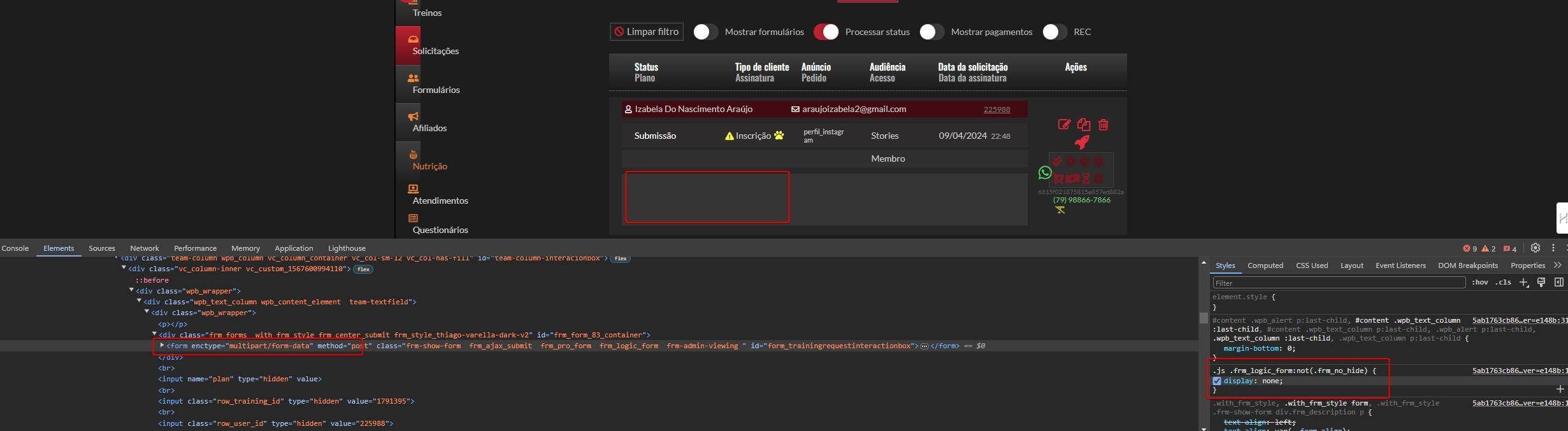Viewport: 1568px width, 431px height.
Task: Show more Styles pane tabs chevron
Action: pyautogui.click(x=1557, y=265)
